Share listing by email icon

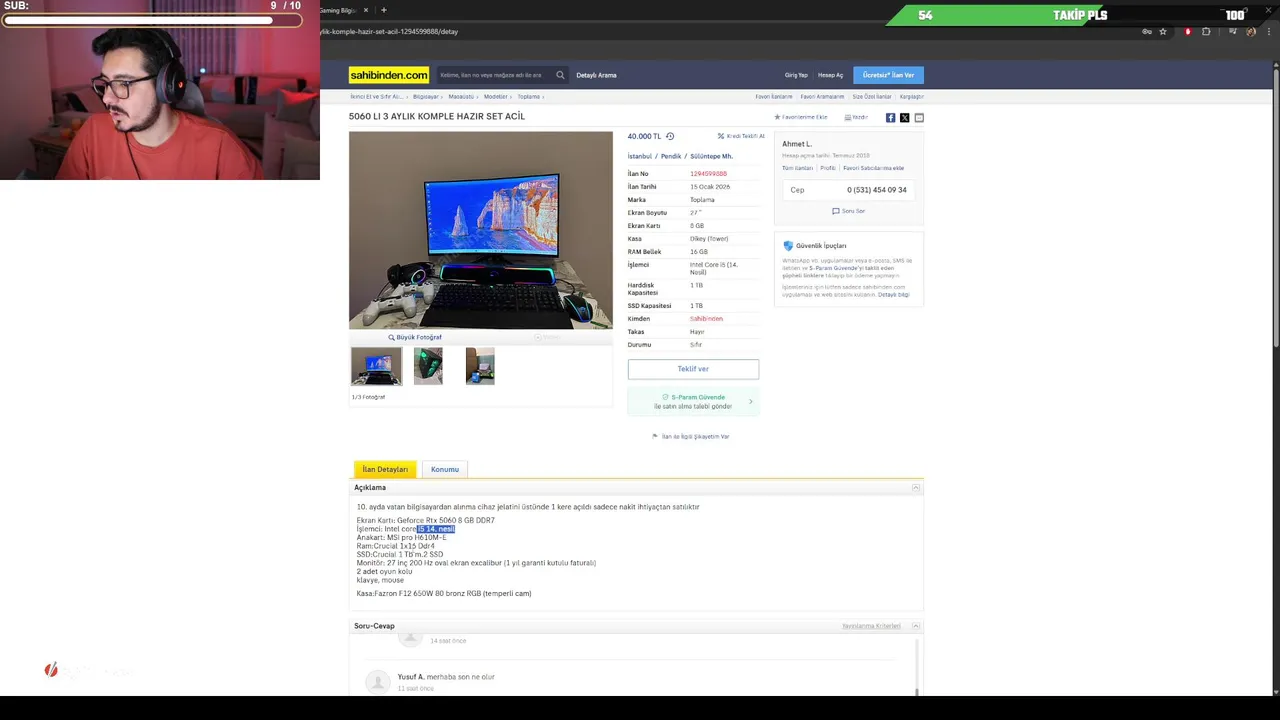(x=919, y=118)
